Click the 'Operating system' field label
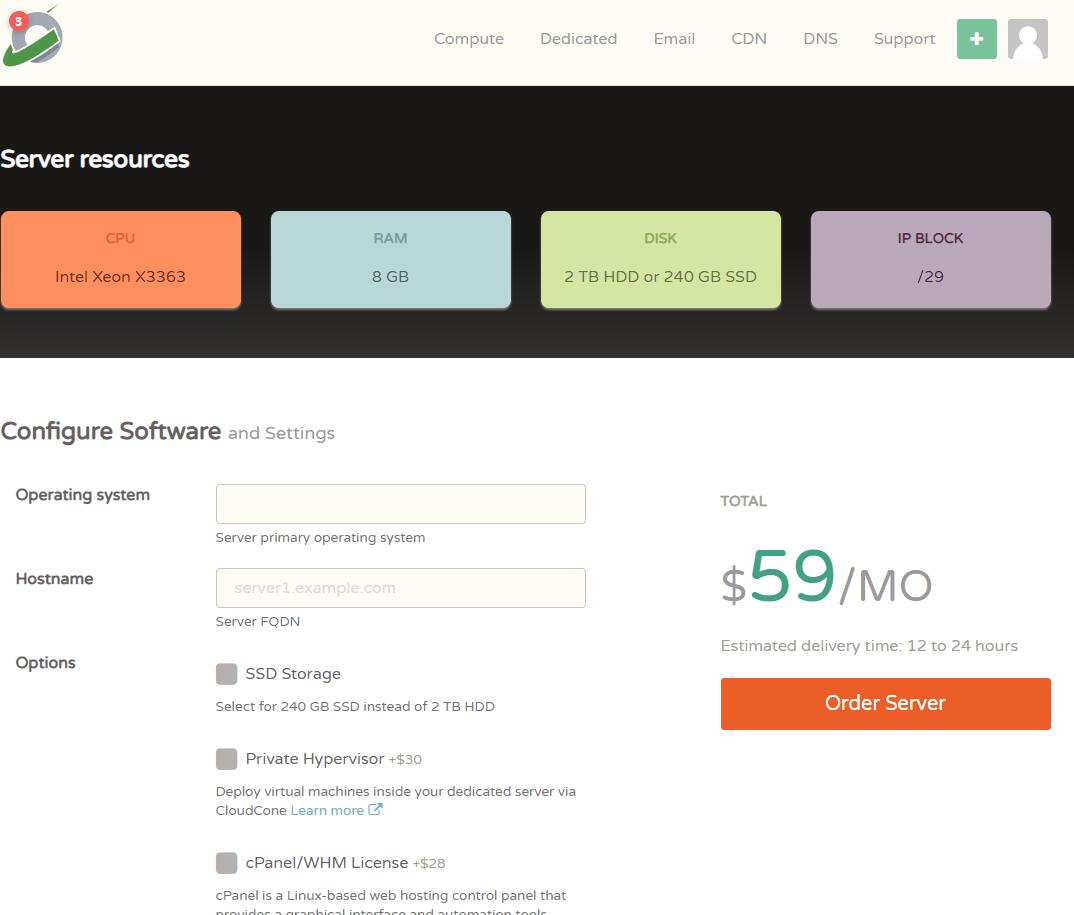 82,495
